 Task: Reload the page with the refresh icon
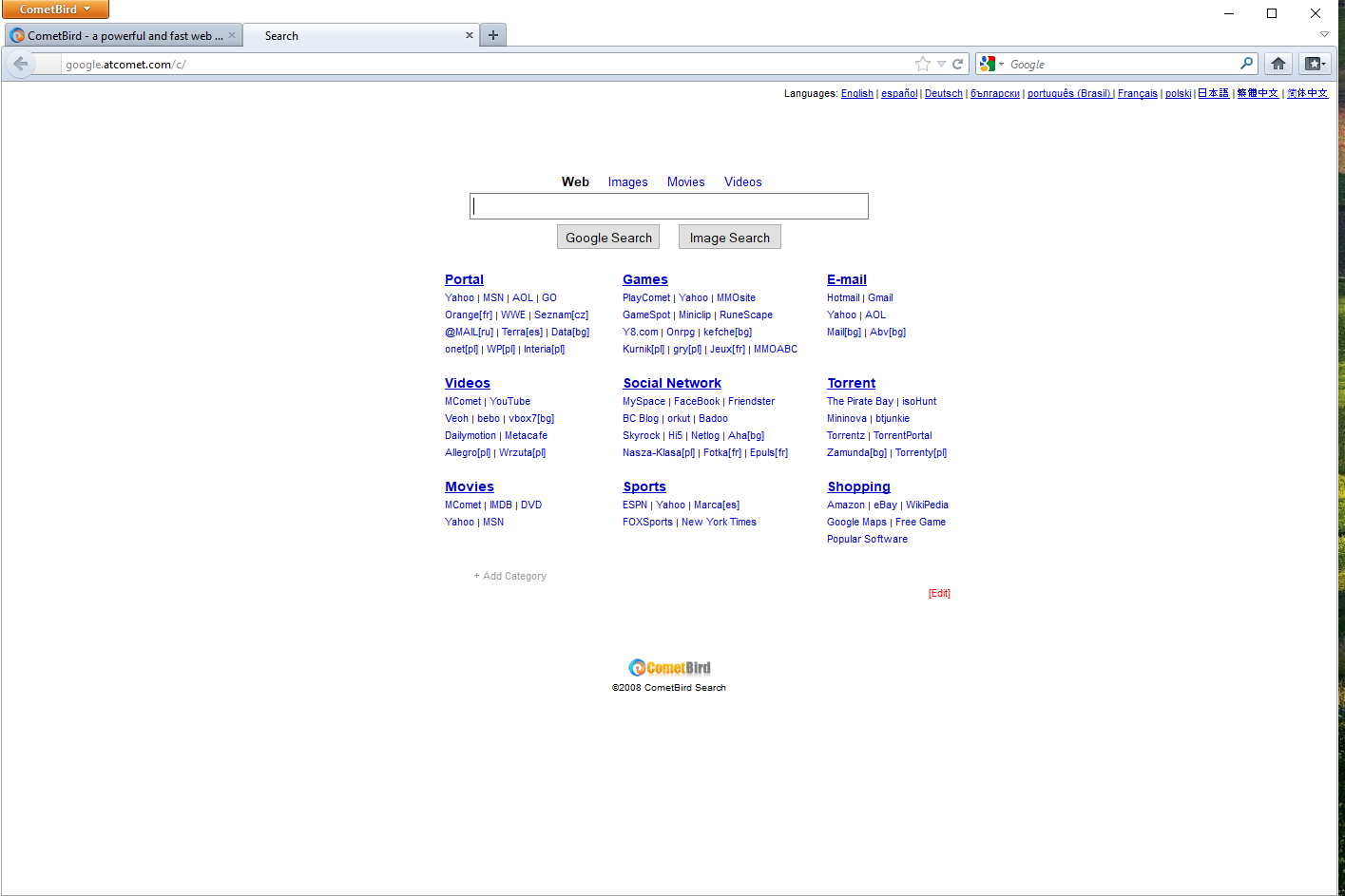(957, 64)
